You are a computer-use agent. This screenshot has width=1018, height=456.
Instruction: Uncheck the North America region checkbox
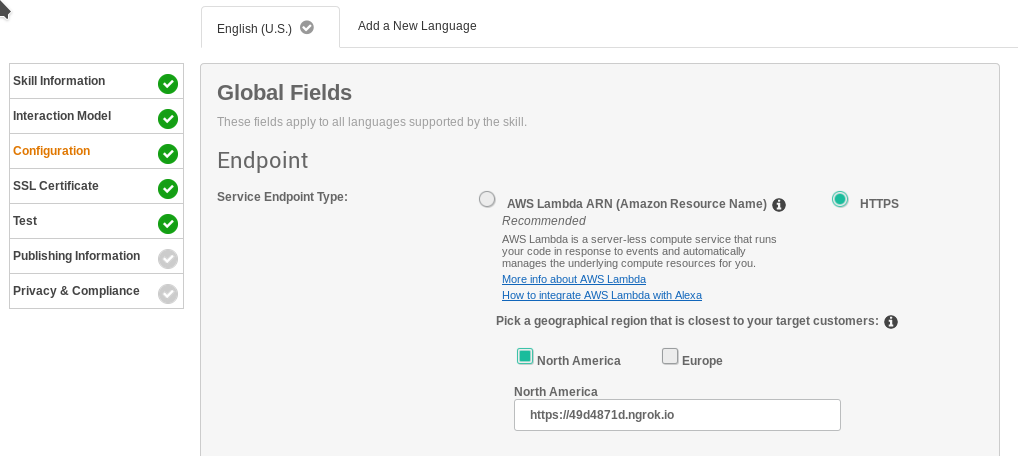click(x=525, y=356)
